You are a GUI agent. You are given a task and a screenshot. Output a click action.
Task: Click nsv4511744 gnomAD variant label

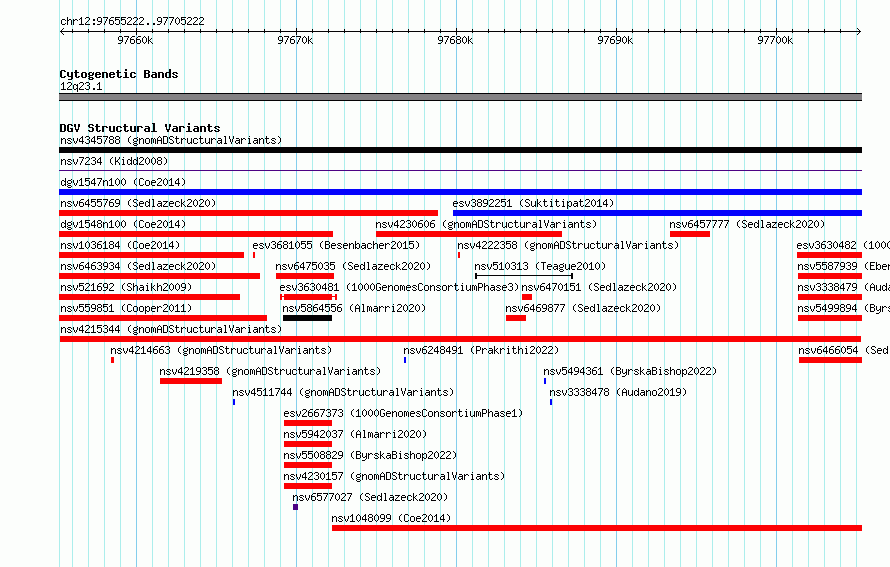(343, 392)
